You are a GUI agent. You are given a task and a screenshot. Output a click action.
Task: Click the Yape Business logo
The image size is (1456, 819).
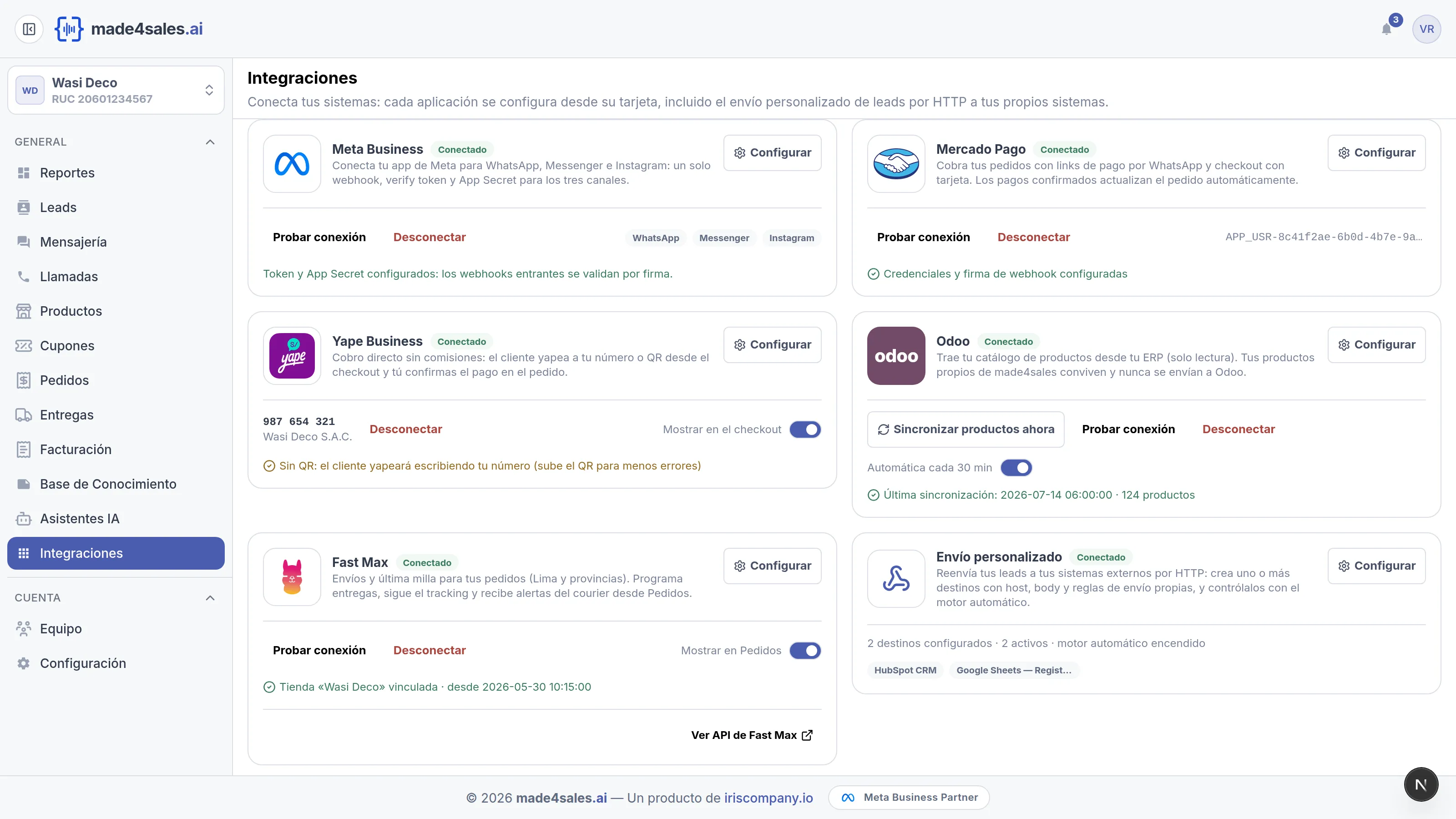pos(292,356)
